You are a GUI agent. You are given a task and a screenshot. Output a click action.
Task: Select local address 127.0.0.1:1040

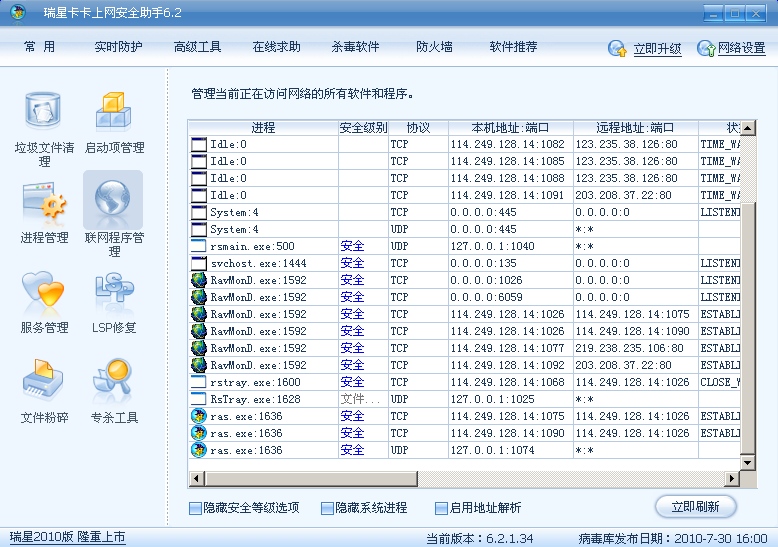(x=492, y=246)
